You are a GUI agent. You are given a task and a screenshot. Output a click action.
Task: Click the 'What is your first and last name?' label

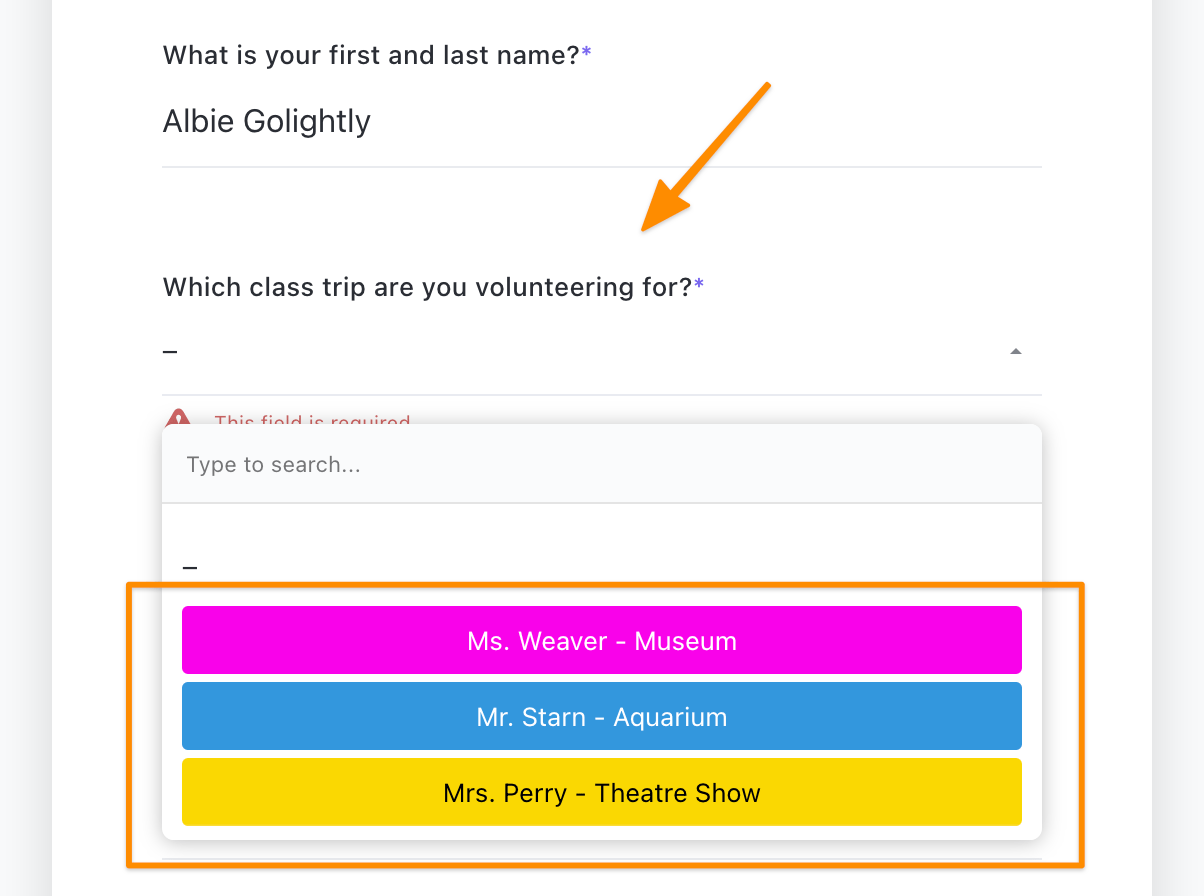click(370, 55)
